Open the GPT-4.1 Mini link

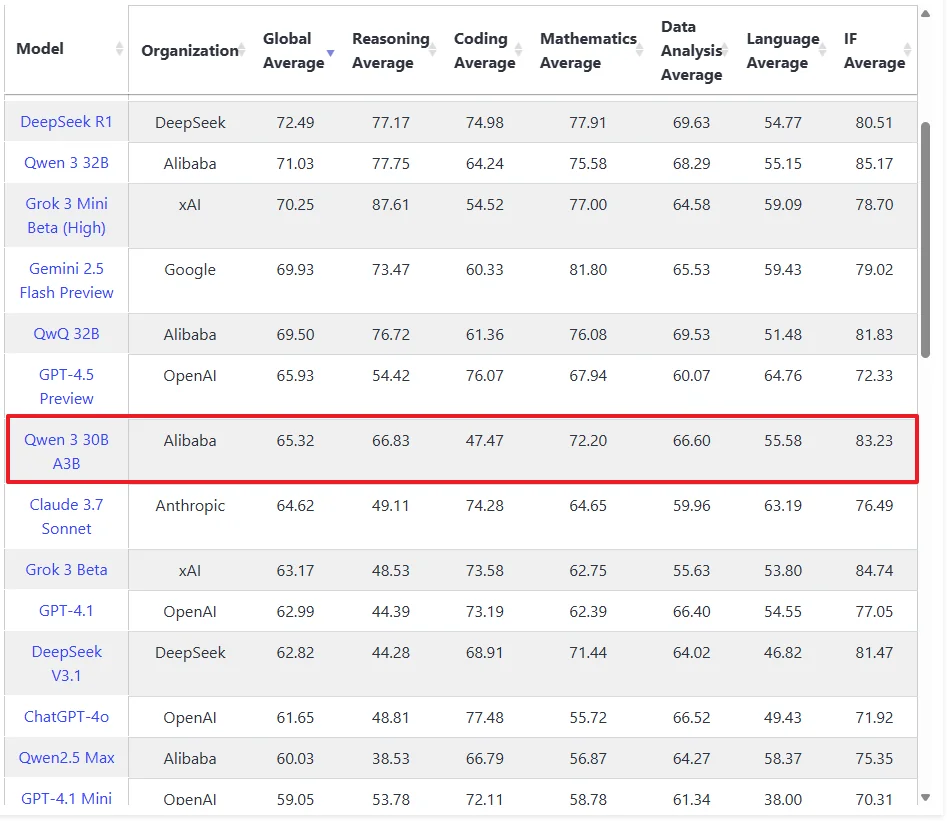(66, 799)
